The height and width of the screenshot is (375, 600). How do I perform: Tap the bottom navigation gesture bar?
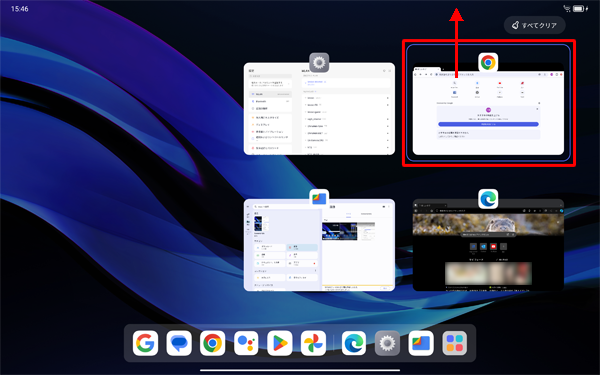click(300, 370)
